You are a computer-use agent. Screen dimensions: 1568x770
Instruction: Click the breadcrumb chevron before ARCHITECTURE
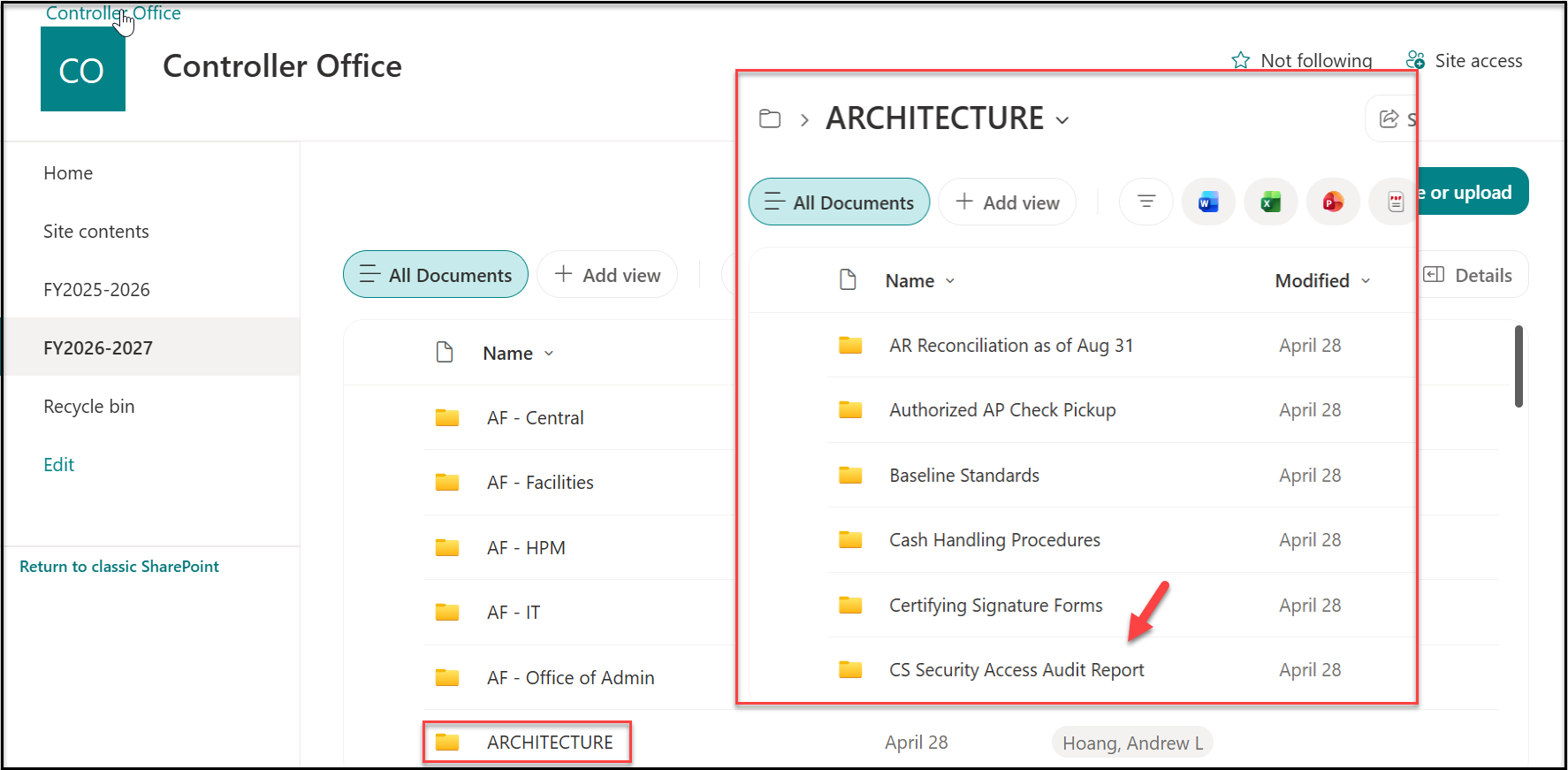[804, 119]
